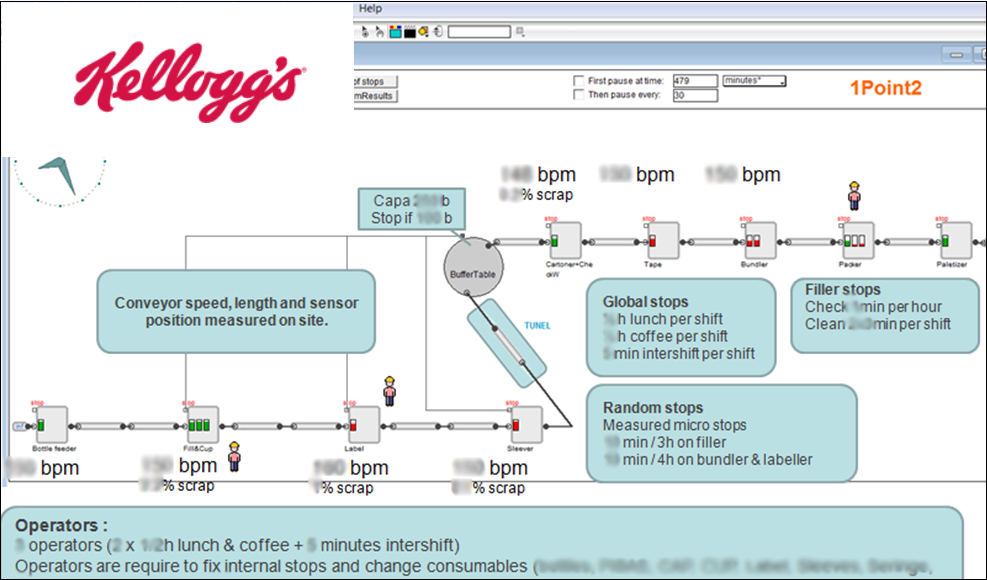Viewport: 987px width, 580px height.
Task: Select the Cartoner machine block
Action: pos(566,241)
